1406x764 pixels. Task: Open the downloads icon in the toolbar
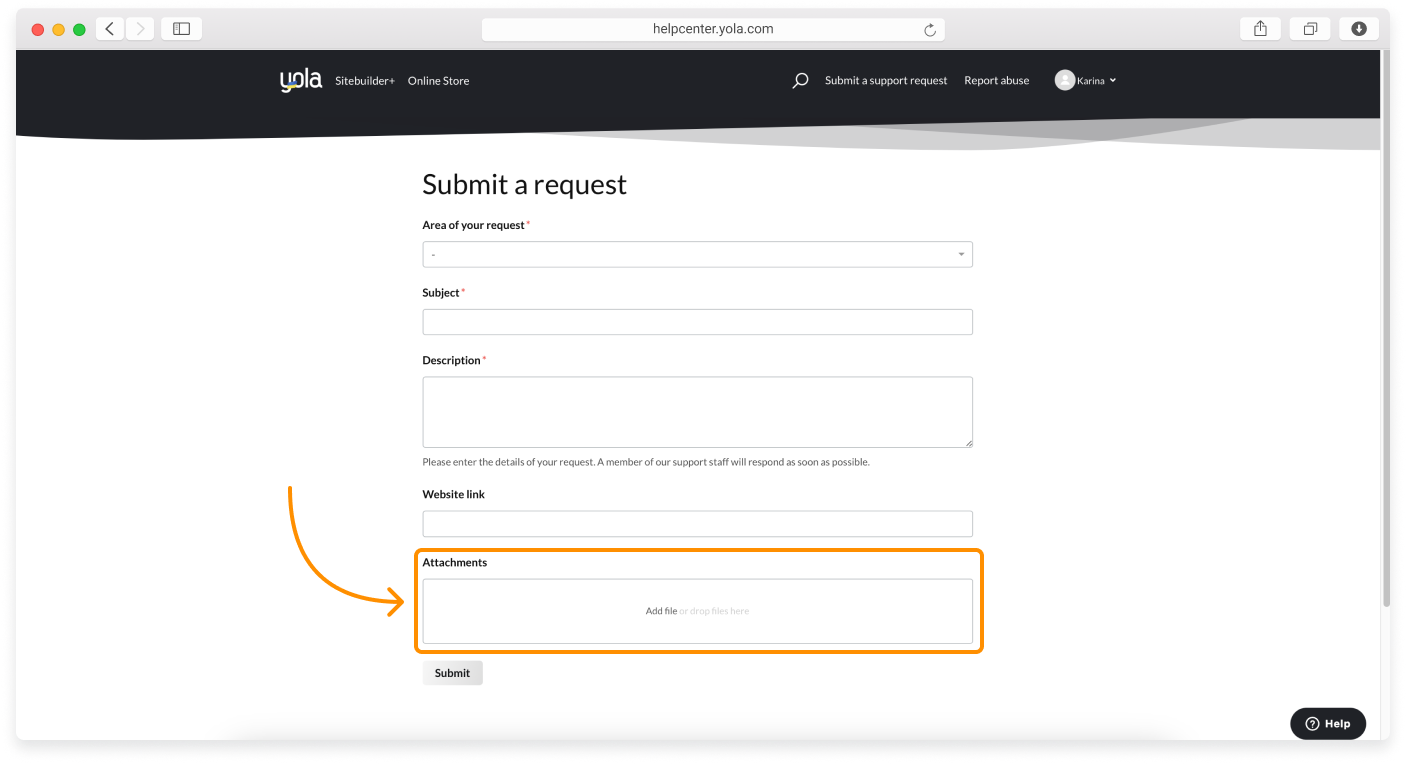1359,28
